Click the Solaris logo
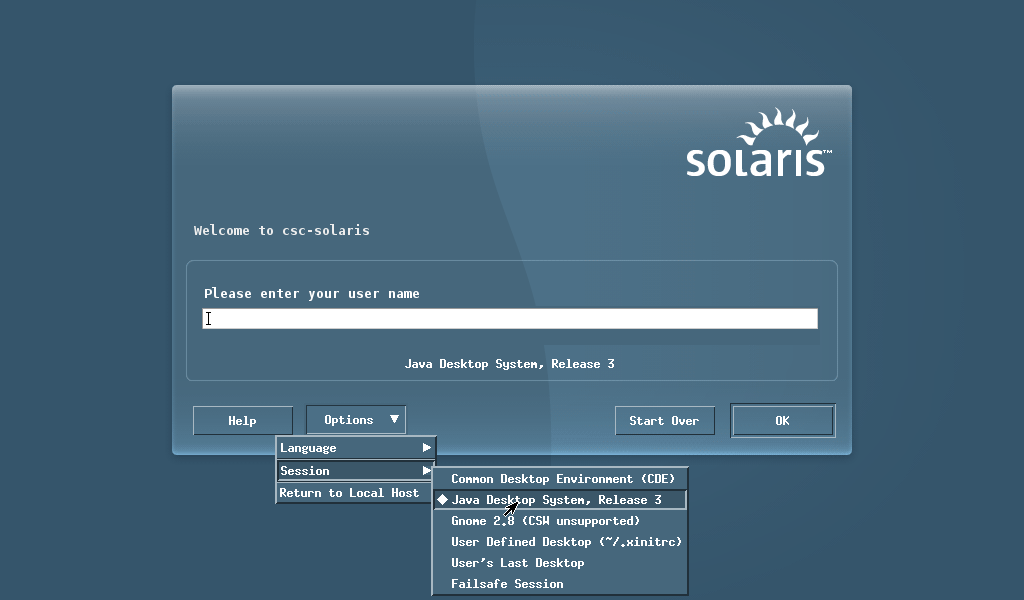Image resolution: width=1024 pixels, height=600 pixels. (x=759, y=142)
